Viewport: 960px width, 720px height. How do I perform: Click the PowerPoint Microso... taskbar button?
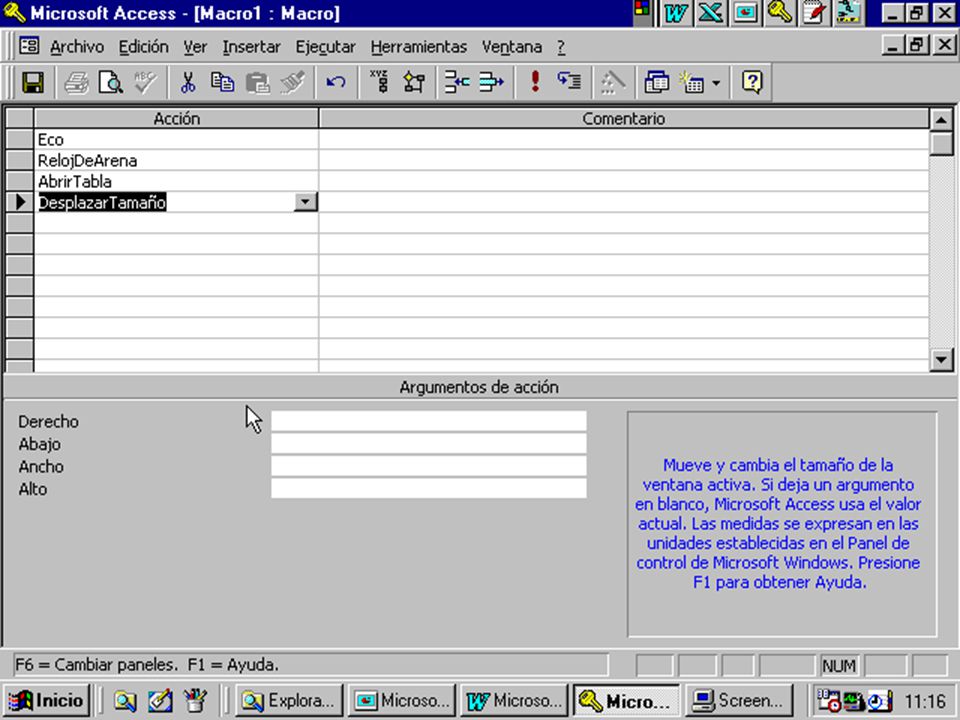click(402, 700)
